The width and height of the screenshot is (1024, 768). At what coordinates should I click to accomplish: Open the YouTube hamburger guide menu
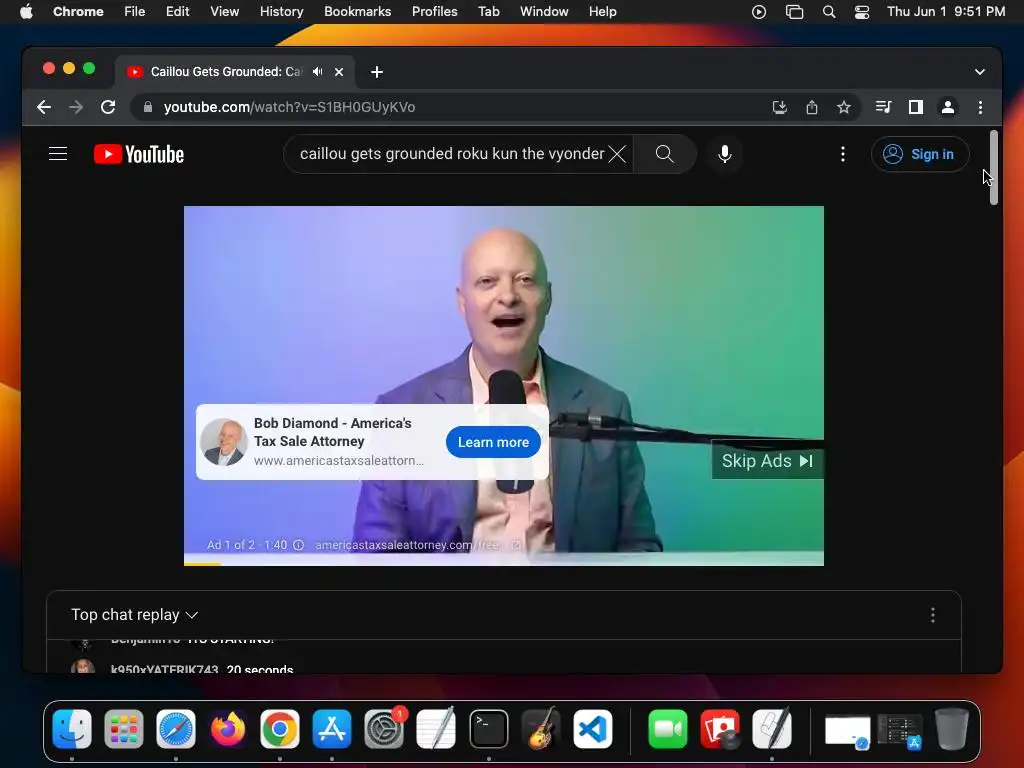click(58, 154)
